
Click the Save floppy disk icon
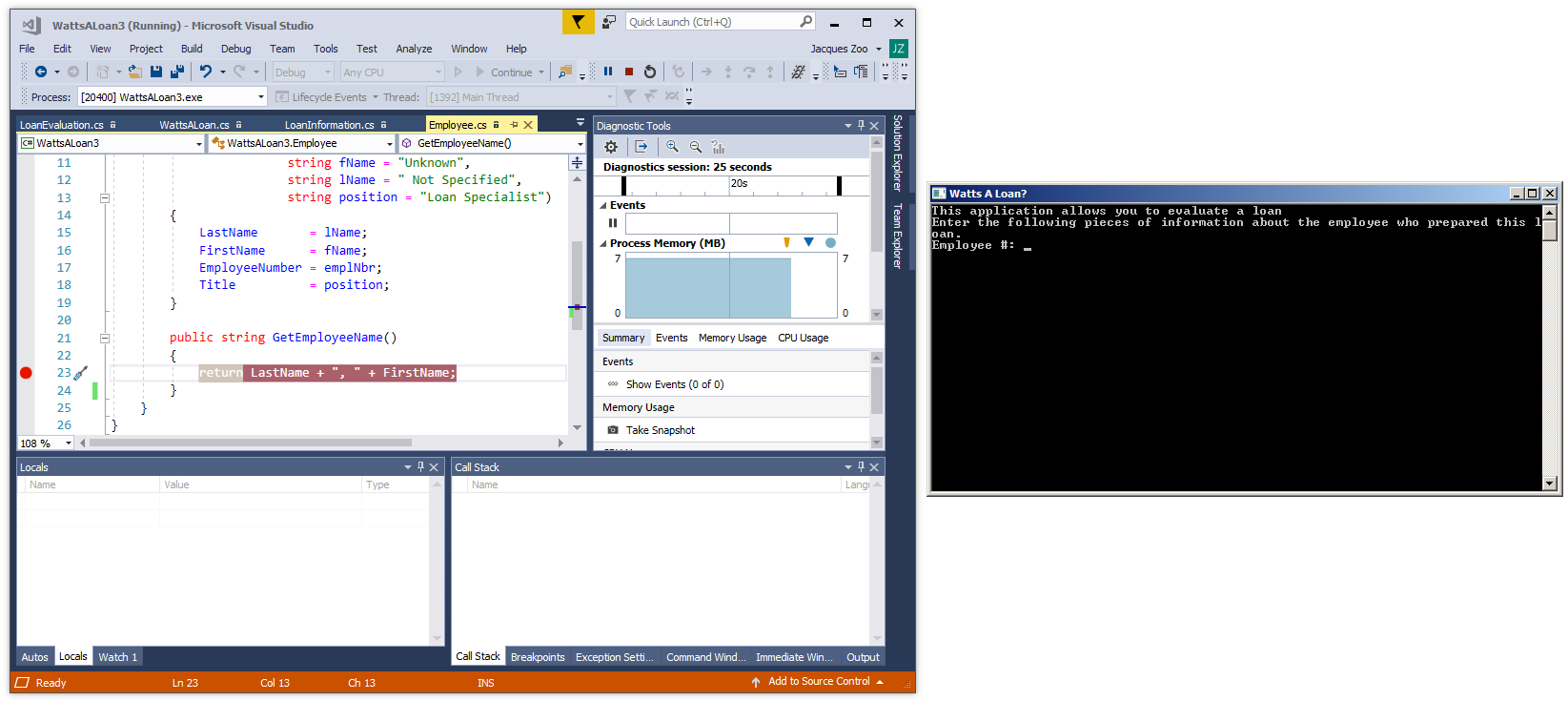pos(156,72)
